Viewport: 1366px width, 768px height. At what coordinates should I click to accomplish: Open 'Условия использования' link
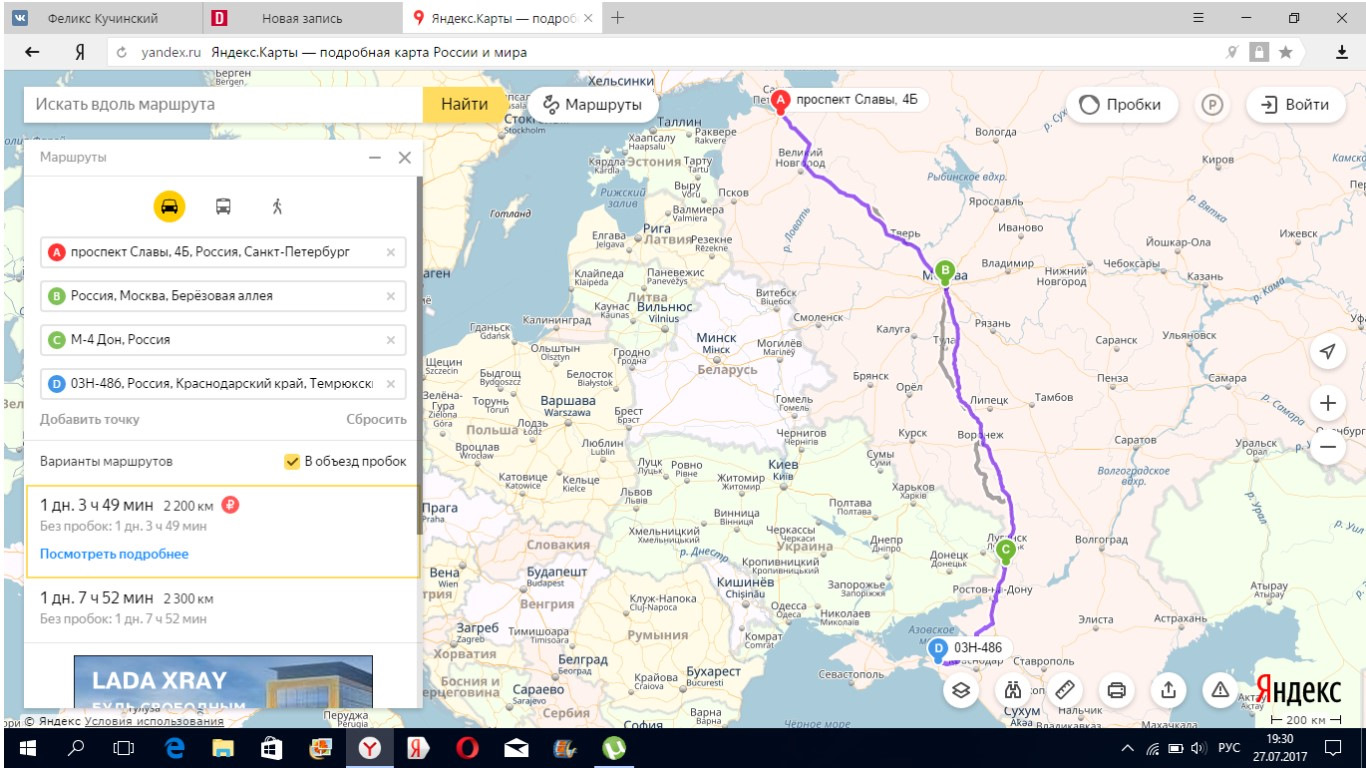click(x=154, y=721)
